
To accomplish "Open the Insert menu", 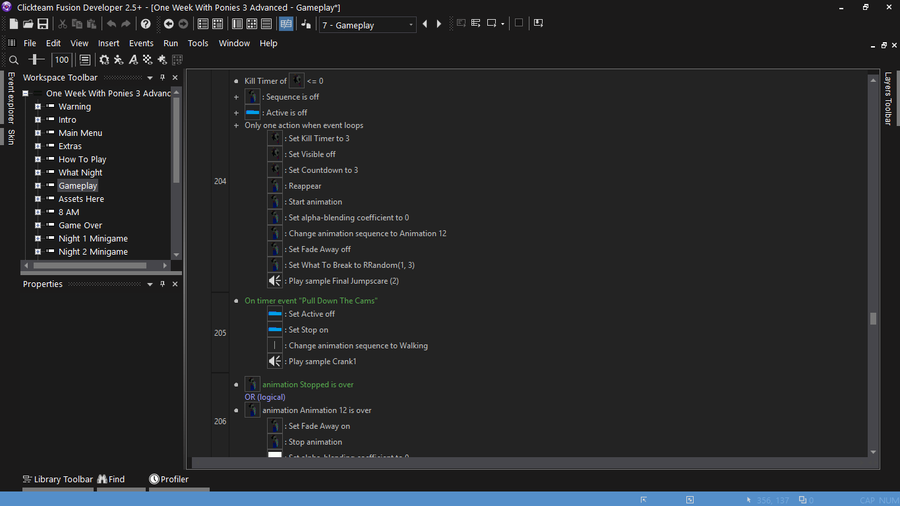I will click(x=108, y=43).
